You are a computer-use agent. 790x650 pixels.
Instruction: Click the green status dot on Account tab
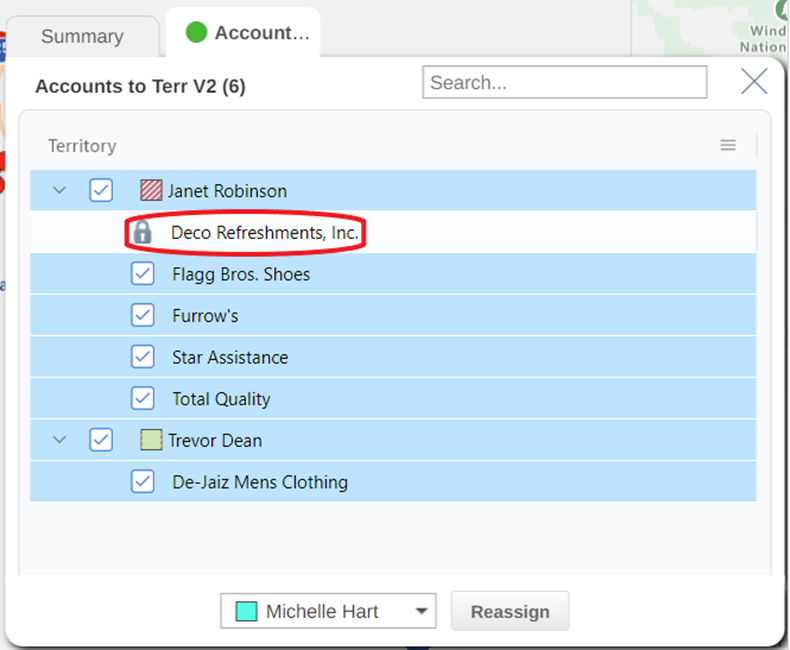pos(196,32)
